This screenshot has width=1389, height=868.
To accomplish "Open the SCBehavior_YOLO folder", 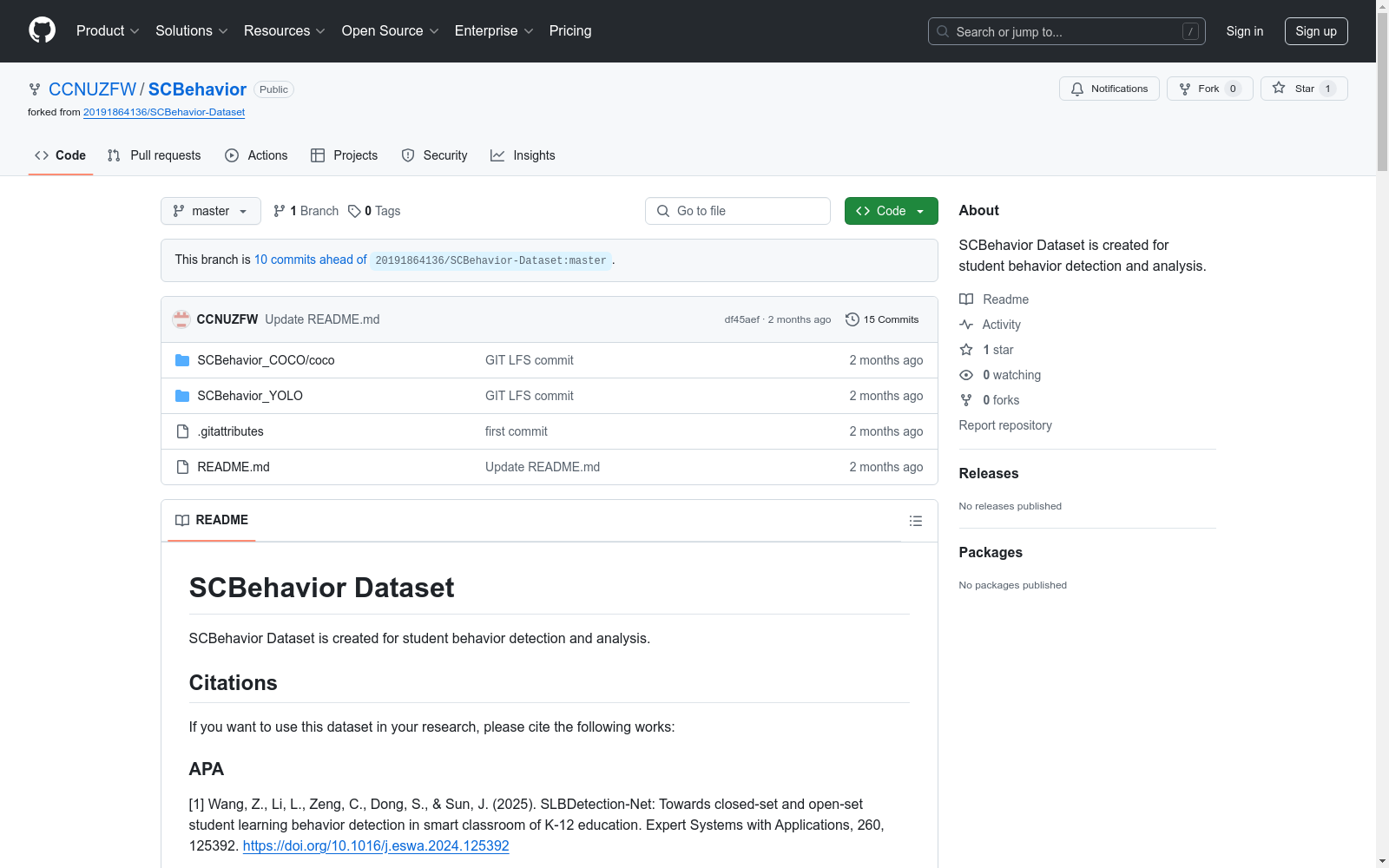I will point(250,396).
